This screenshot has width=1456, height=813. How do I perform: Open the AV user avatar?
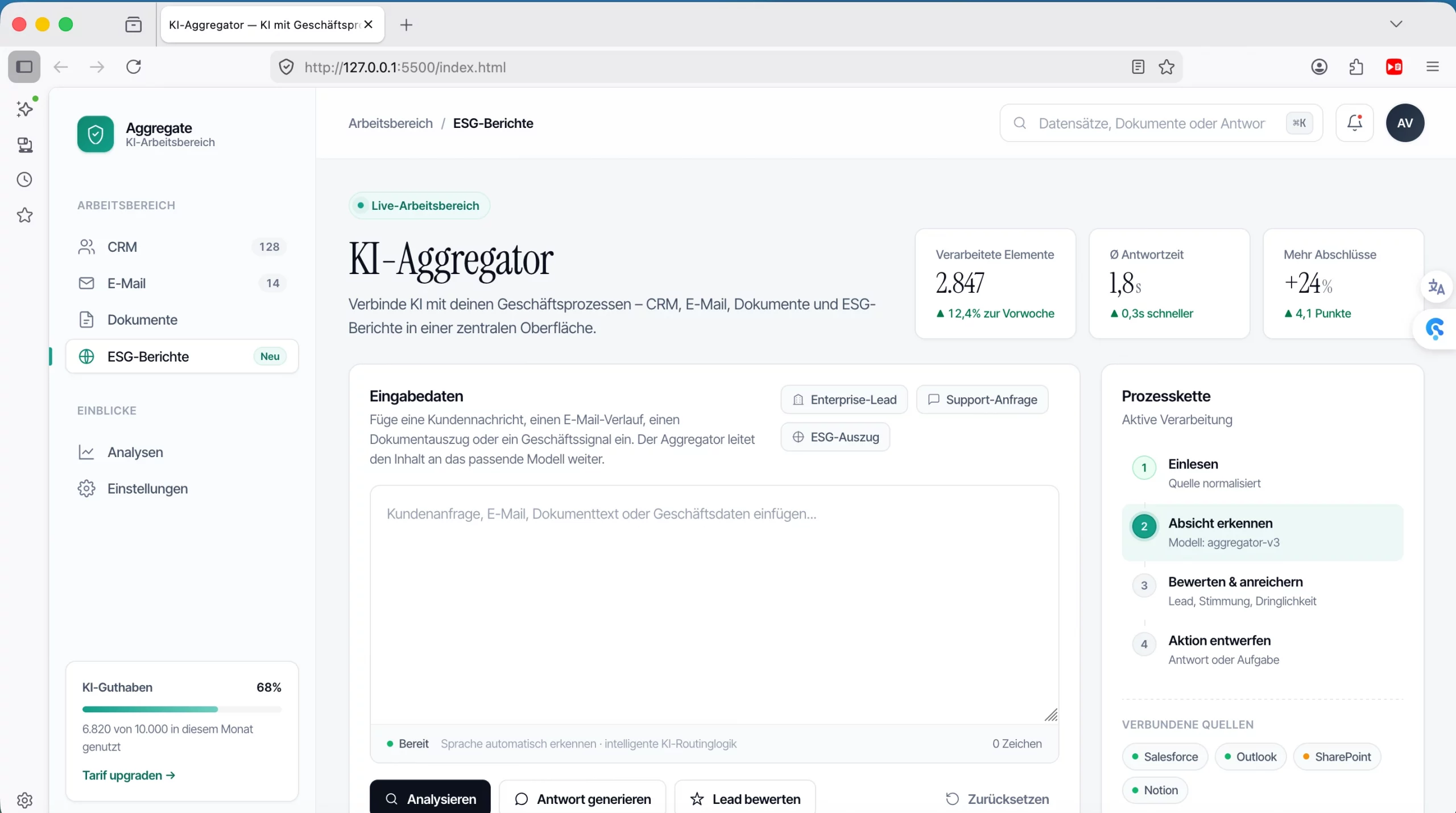tap(1404, 123)
